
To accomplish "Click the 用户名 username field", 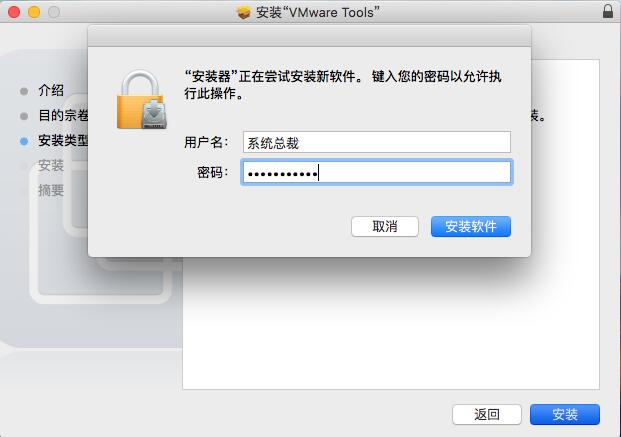I will click(x=377, y=142).
